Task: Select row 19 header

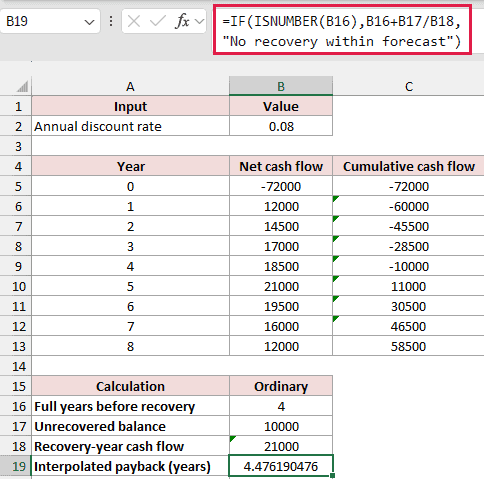Action: pos(16,466)
